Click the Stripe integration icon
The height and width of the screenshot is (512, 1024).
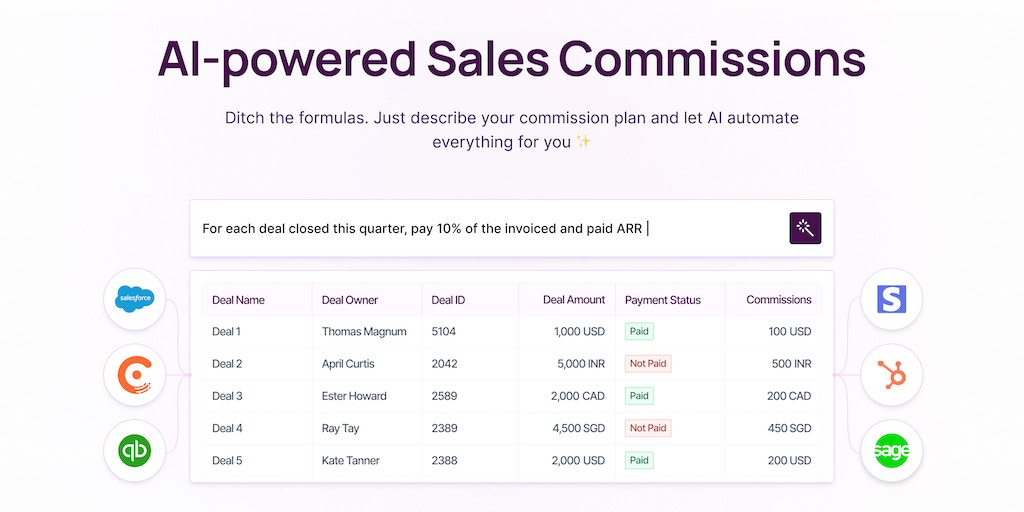(891, 298)
